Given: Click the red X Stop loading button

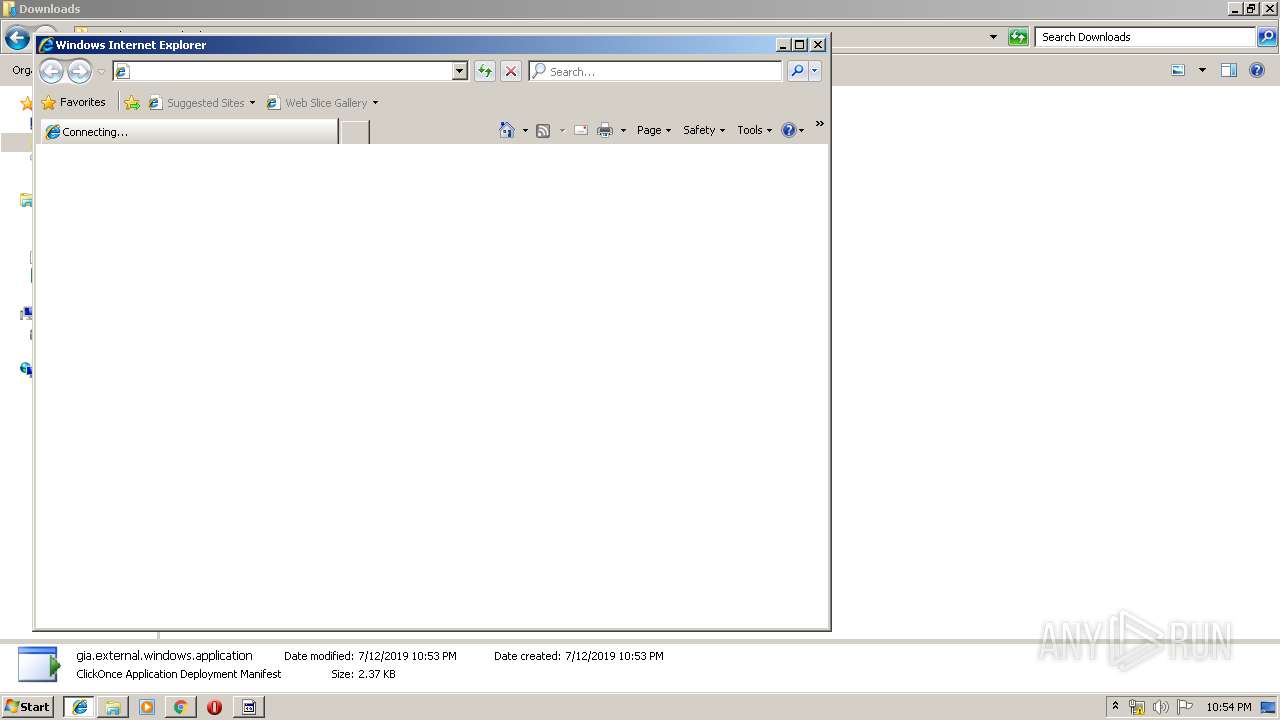Looking at the screenshot, I should click(x=510, y=71).
